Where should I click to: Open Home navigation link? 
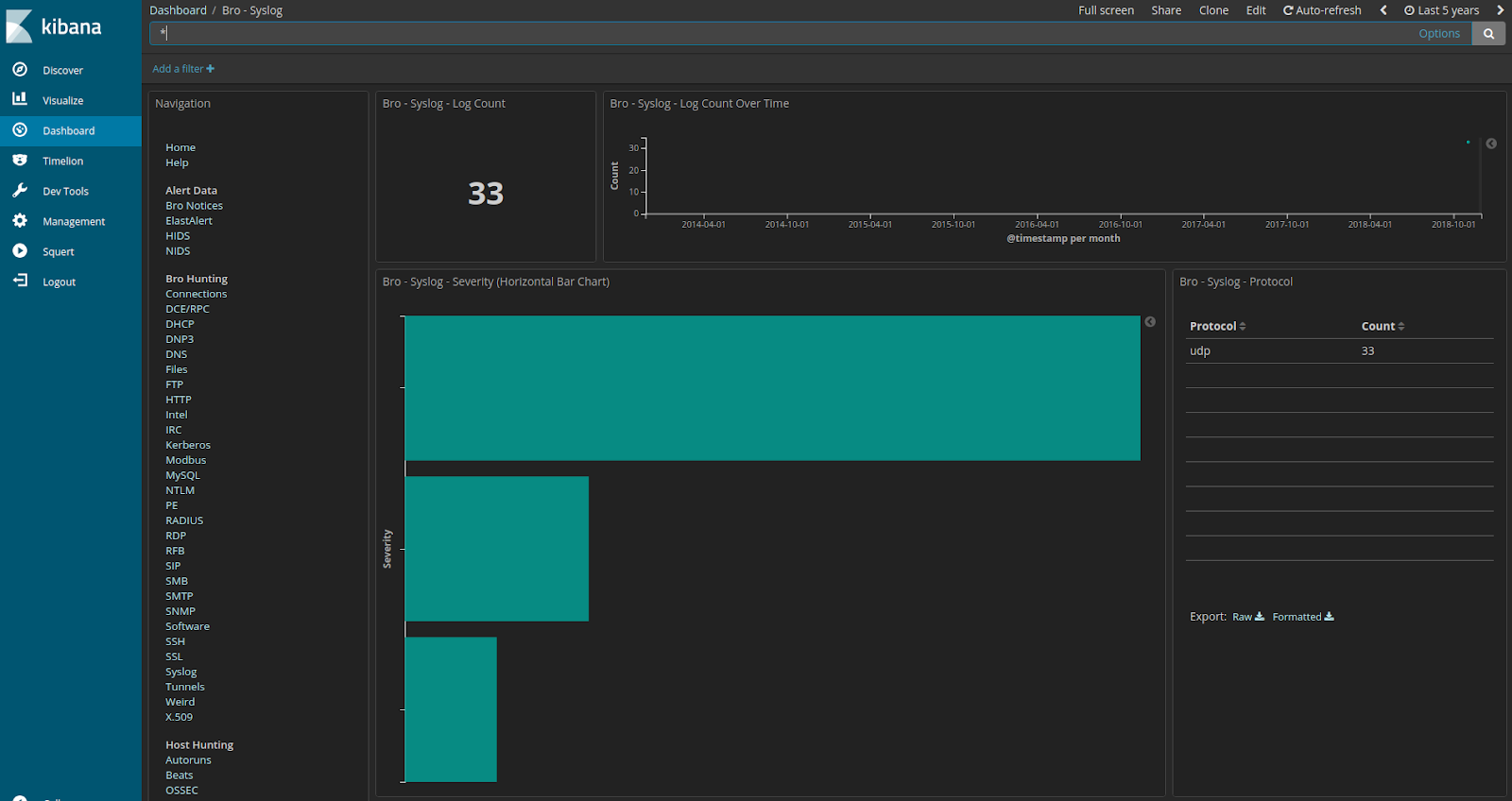[180, 147]
